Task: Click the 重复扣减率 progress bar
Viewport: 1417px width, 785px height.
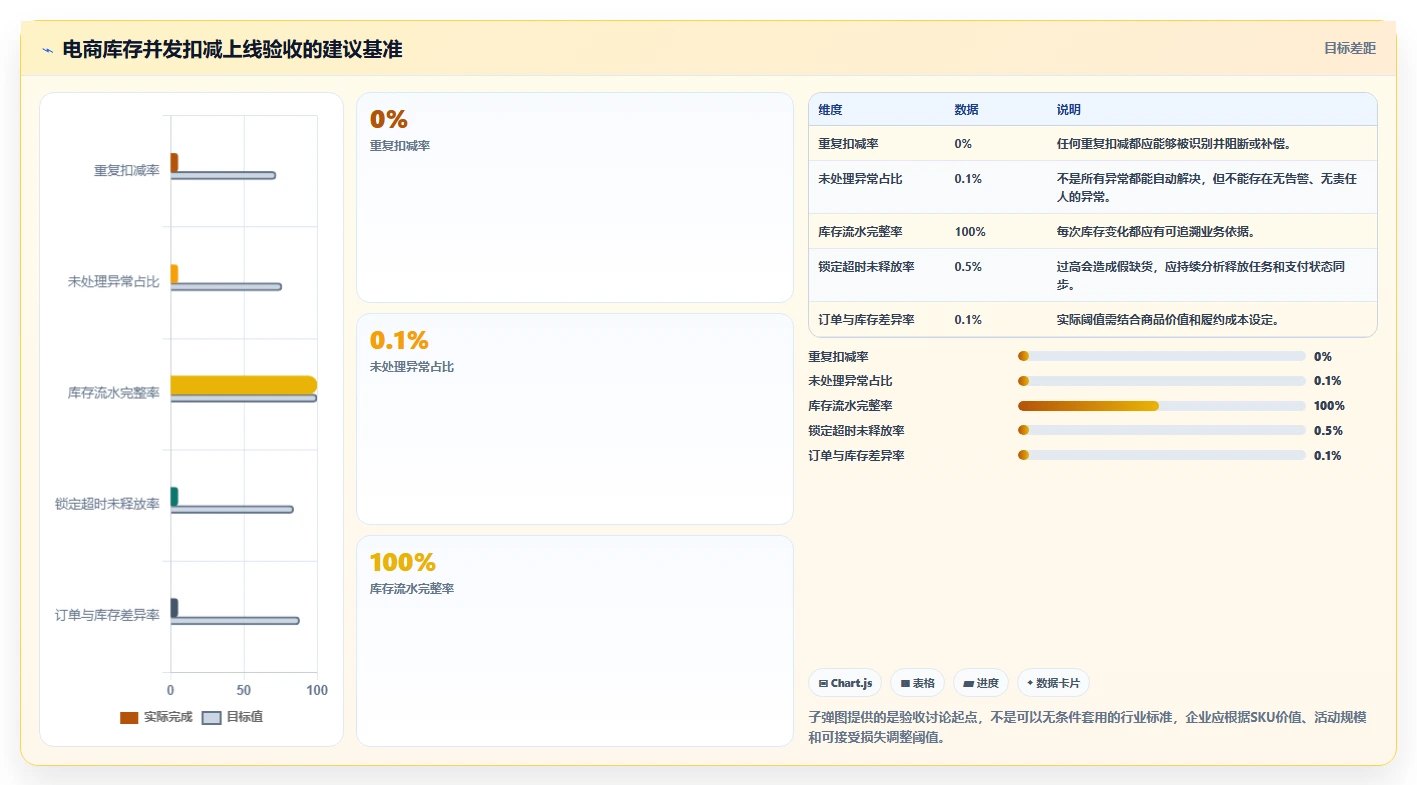Action: (1161, 356)
